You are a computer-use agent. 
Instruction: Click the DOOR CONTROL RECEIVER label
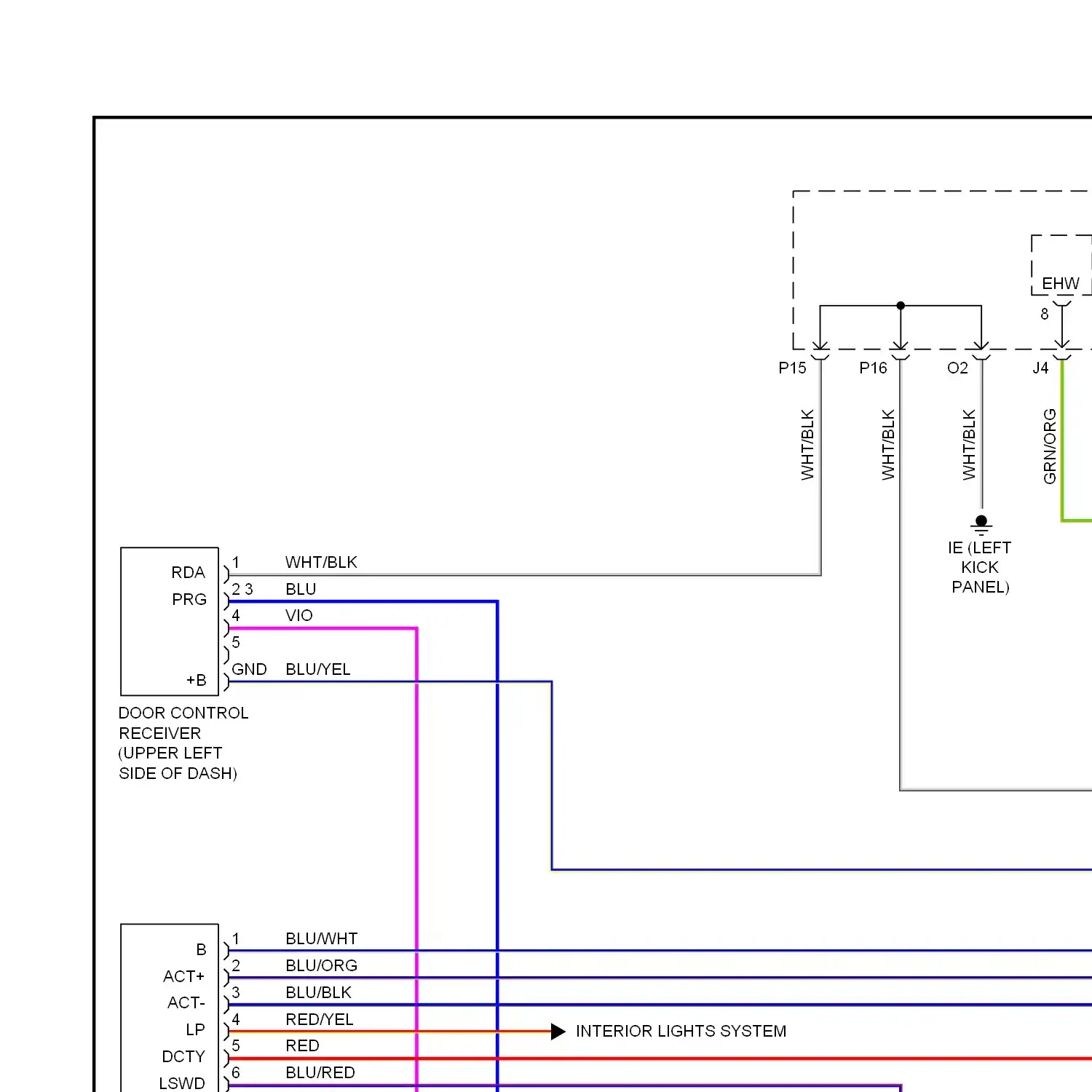coord(183,743)
